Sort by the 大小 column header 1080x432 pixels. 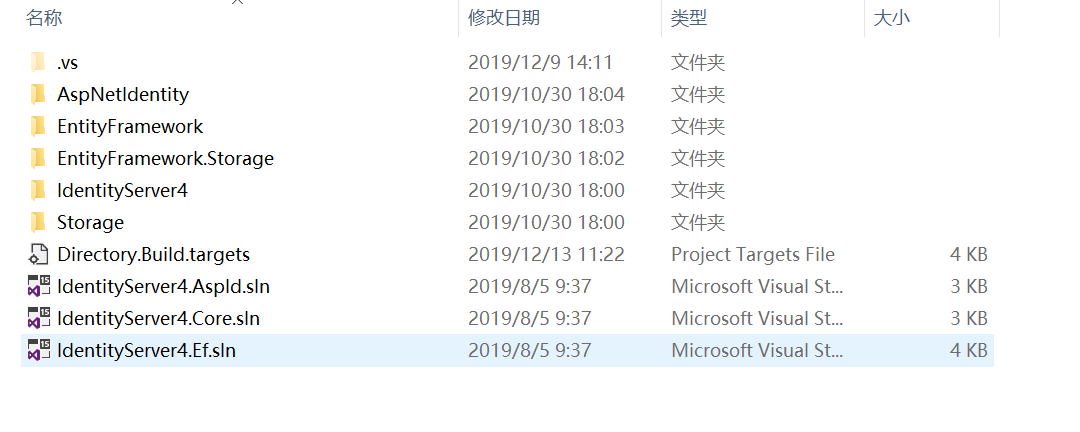point(892,18)
